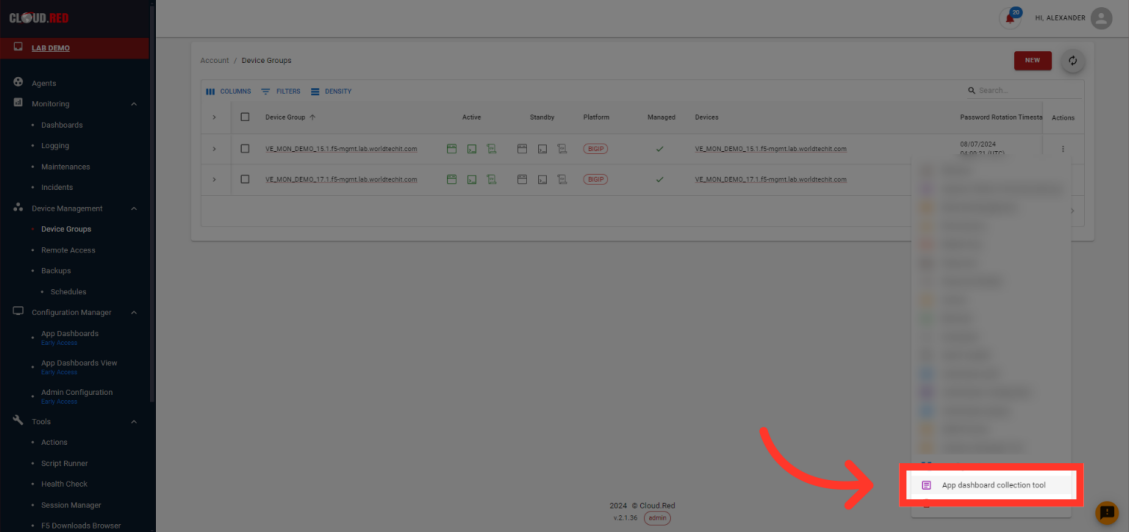Click the Monitoring sidebar icon
The image size is (1129, 532).
19,104
